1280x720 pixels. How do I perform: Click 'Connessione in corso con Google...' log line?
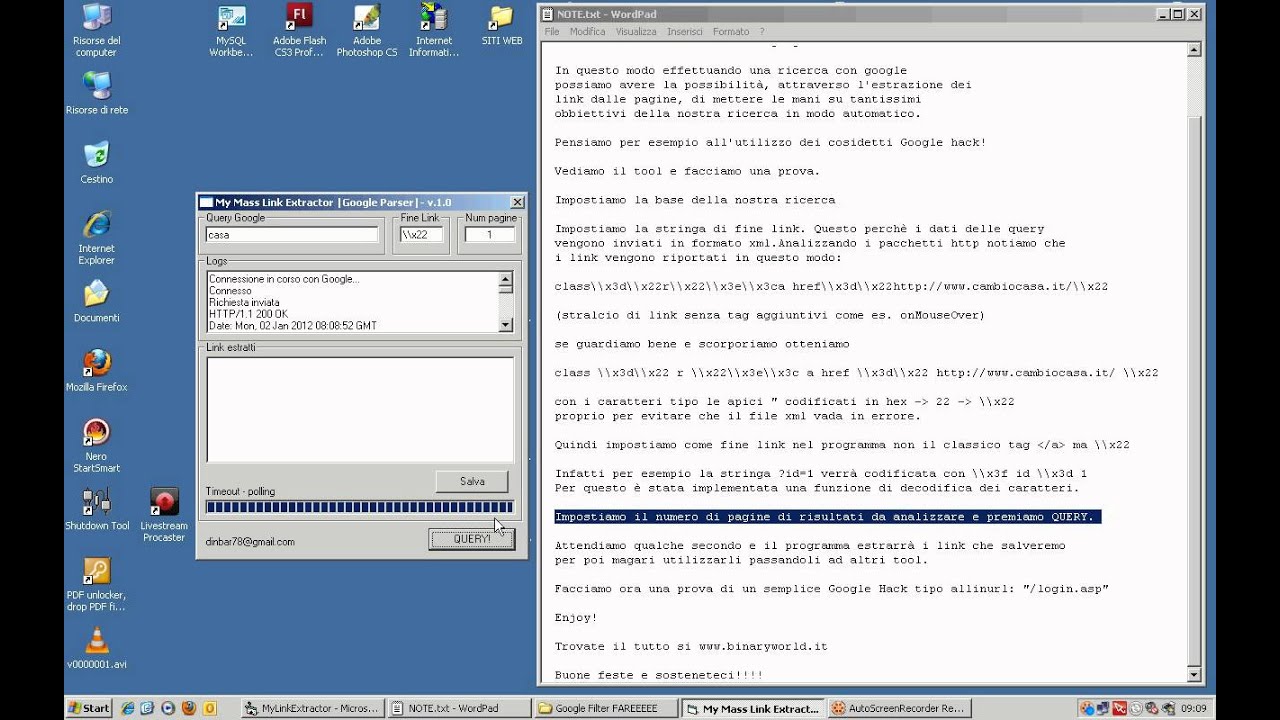pos(284,279)
